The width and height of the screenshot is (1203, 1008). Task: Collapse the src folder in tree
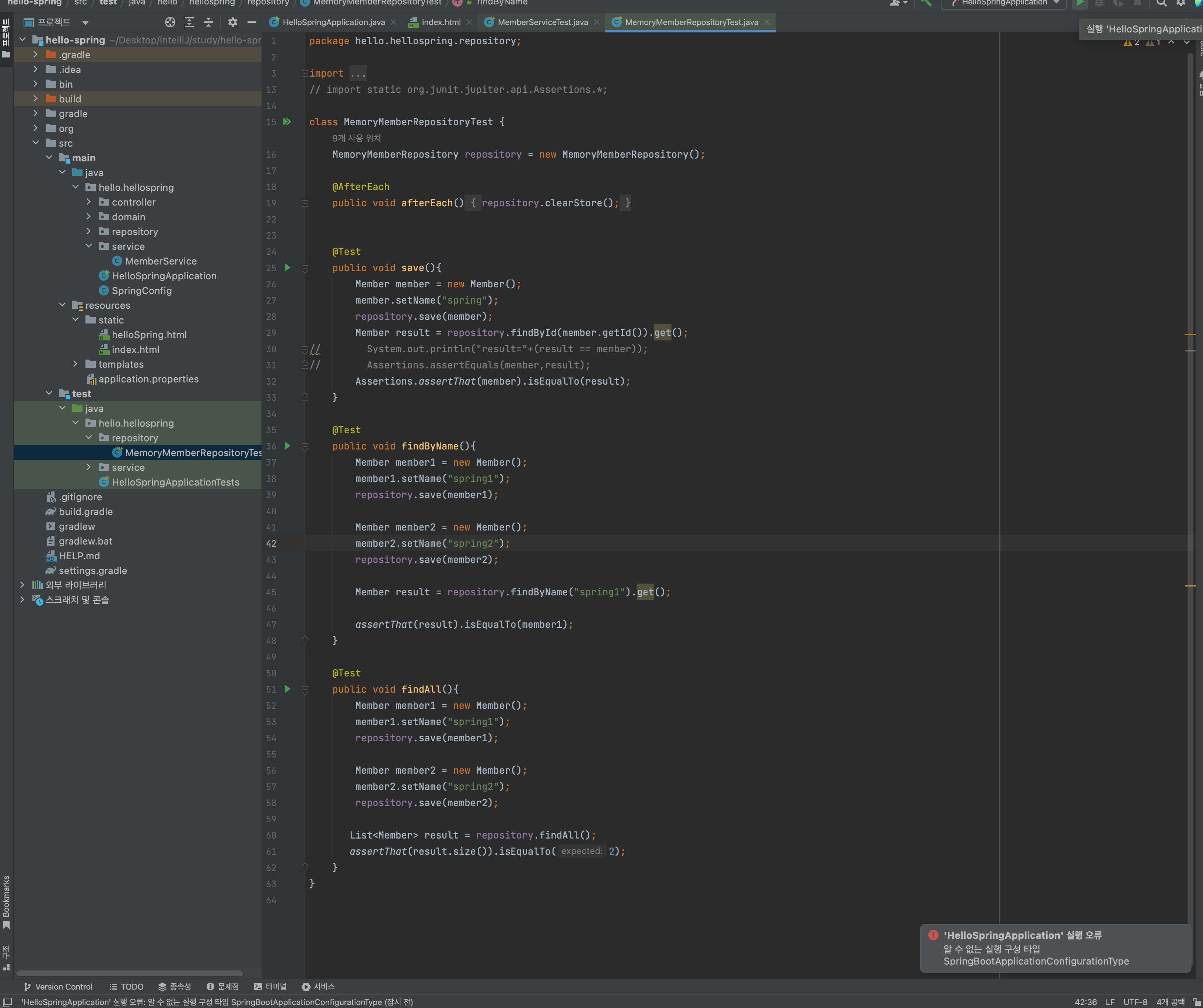tap(35, 143)
